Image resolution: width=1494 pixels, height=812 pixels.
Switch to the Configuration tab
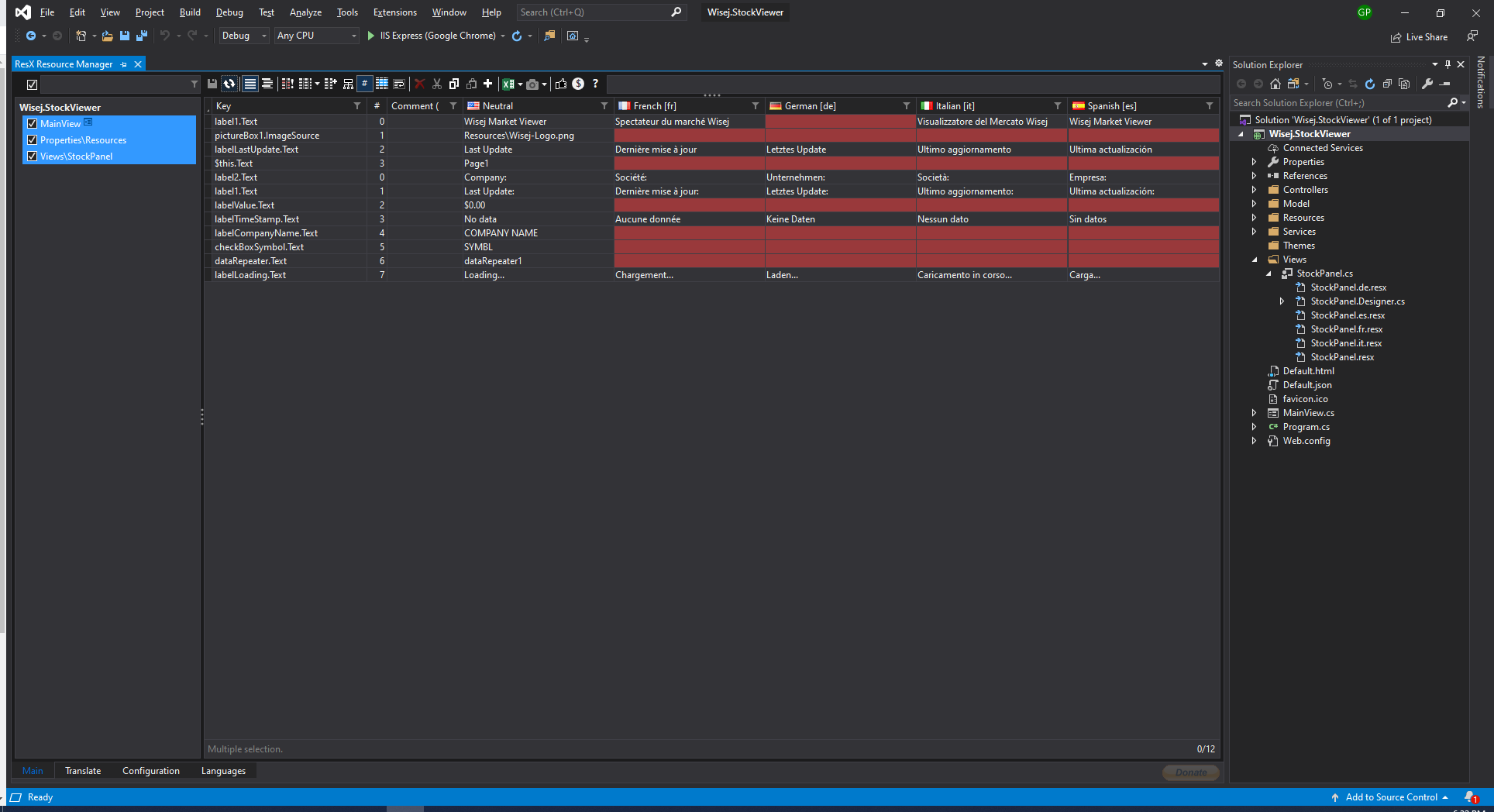151,771
